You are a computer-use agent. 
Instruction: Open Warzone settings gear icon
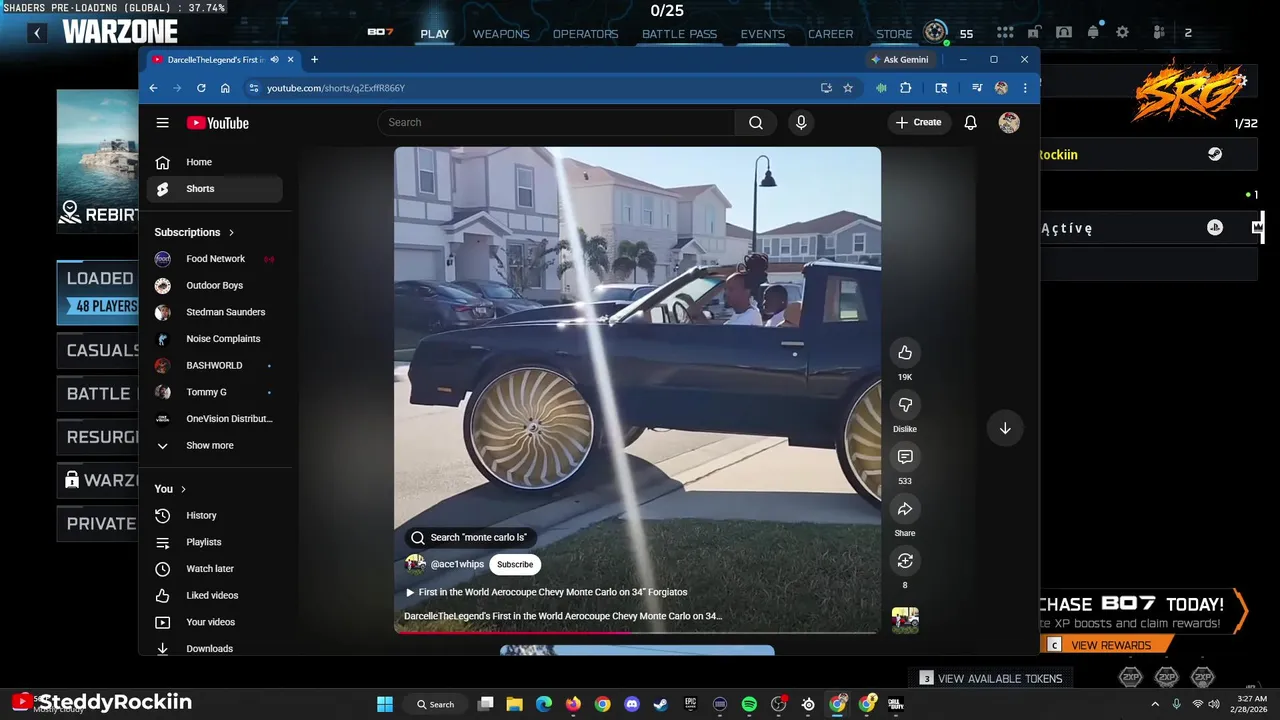(1122, 32)
